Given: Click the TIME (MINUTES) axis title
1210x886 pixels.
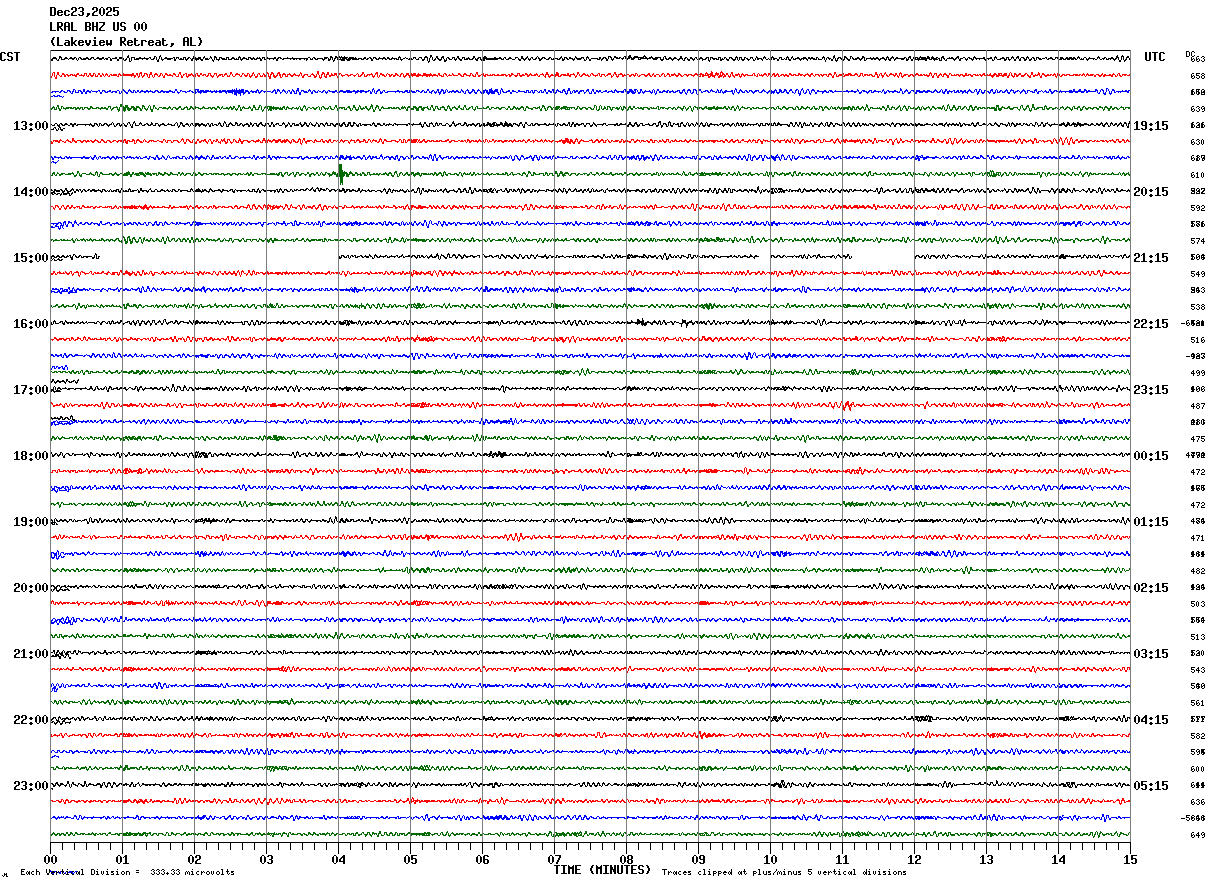Looking at the screenshot, I should (x=603, y=870).
